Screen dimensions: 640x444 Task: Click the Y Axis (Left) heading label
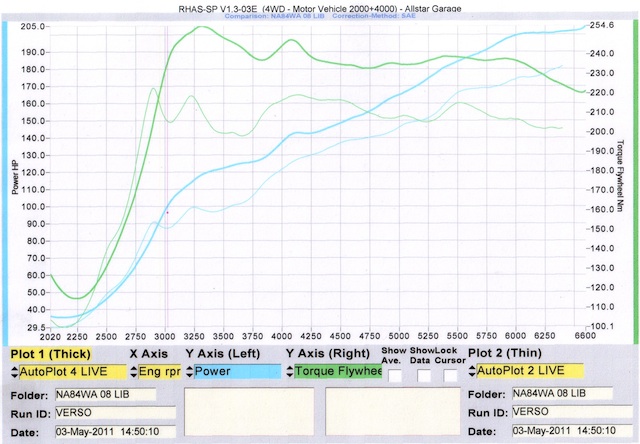click(222, 353)
